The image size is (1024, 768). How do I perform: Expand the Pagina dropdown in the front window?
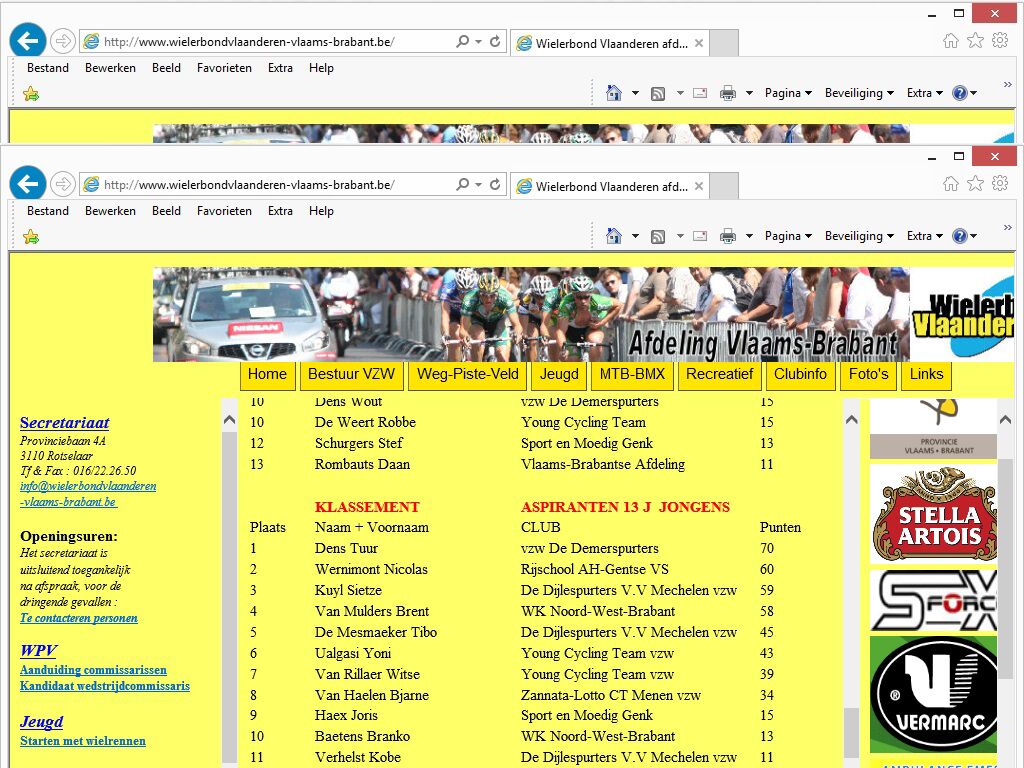[x=788, y=236]
